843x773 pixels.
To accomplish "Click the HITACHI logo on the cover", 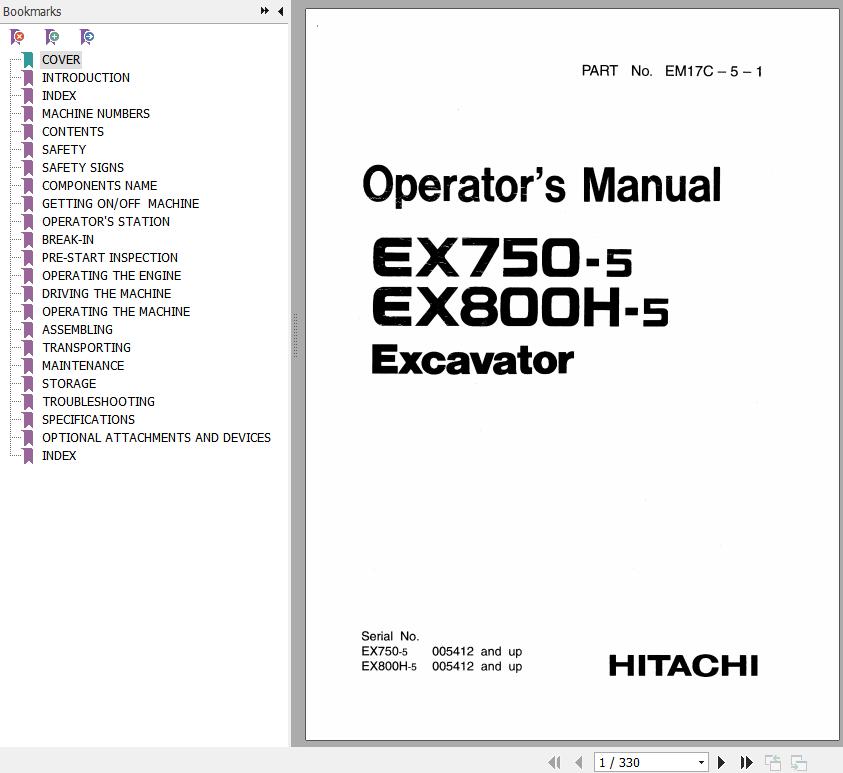I will pos(683,665).
